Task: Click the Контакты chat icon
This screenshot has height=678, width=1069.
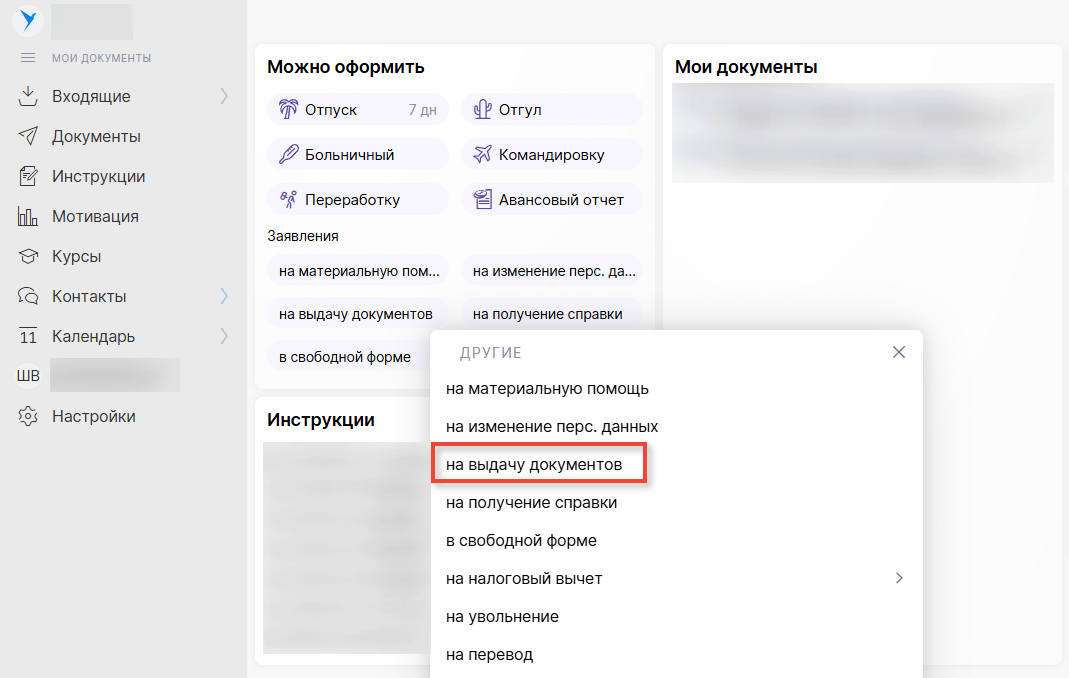Action: 28,297
